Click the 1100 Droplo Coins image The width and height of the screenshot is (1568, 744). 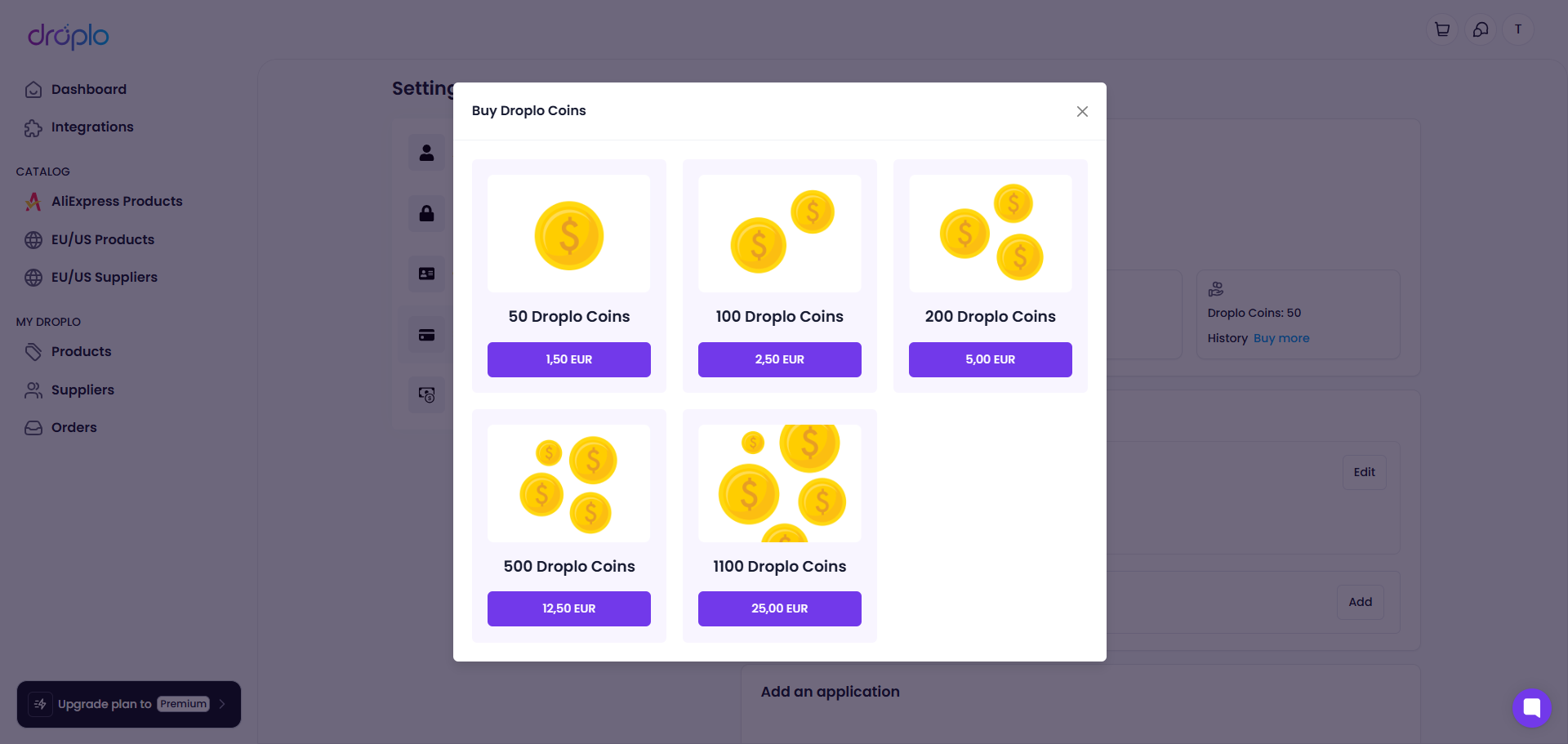(780, 483)
